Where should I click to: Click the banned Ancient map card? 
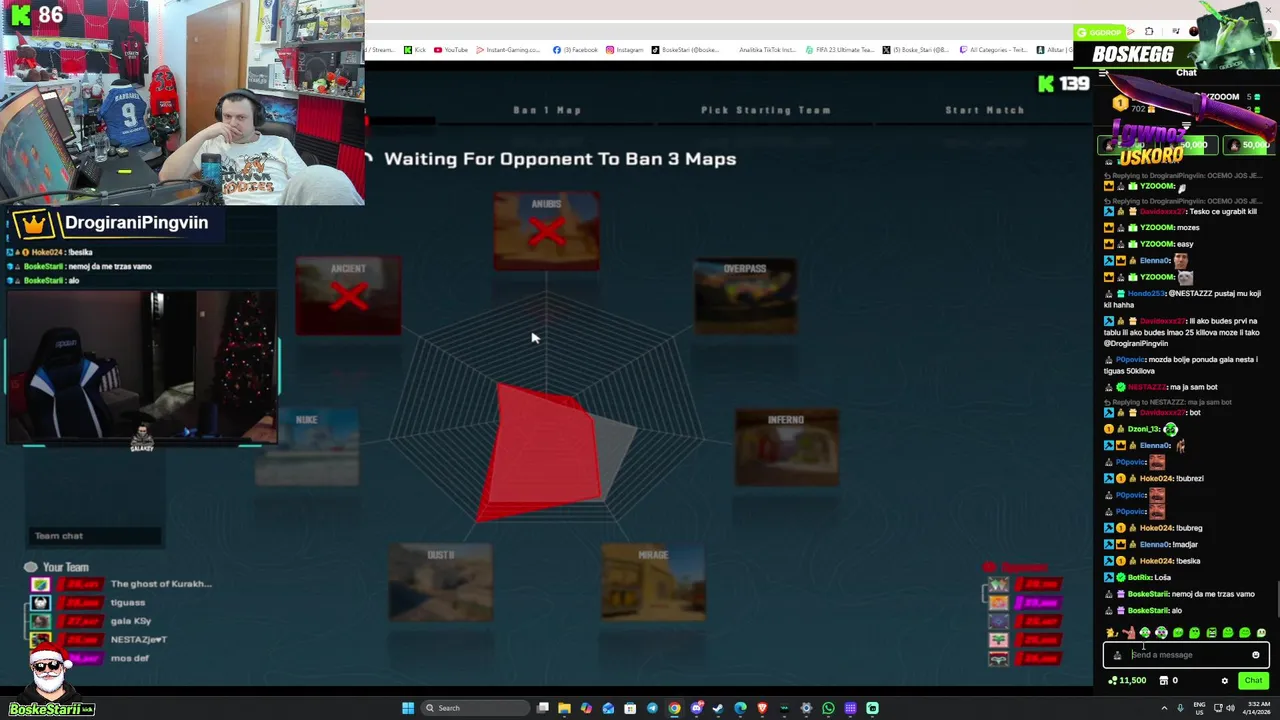click(348, 297)
